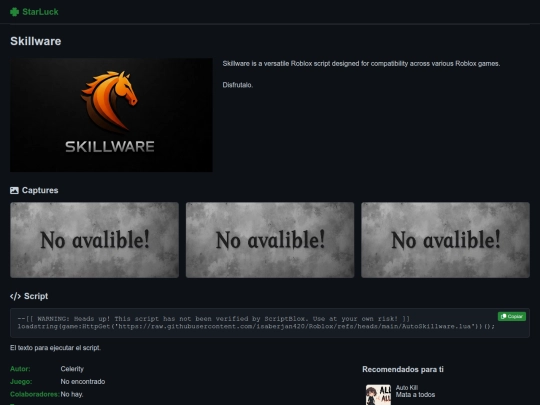Open the Auto Kill recommended thumbnail
540x405 pixels.
(x=378, y=395)
